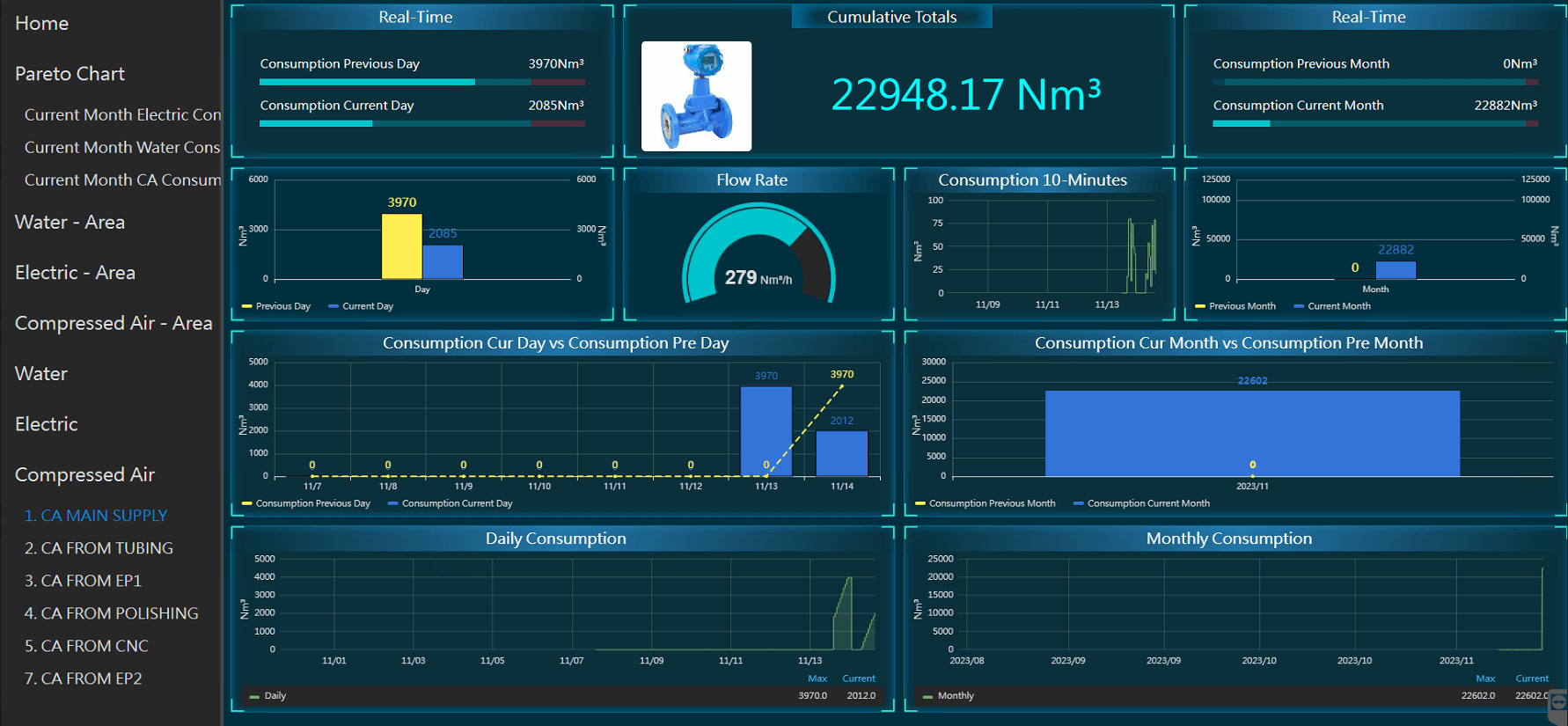Select 1. CA MAIN SUPPLY

pyautogui.click(x=95, y=516)
